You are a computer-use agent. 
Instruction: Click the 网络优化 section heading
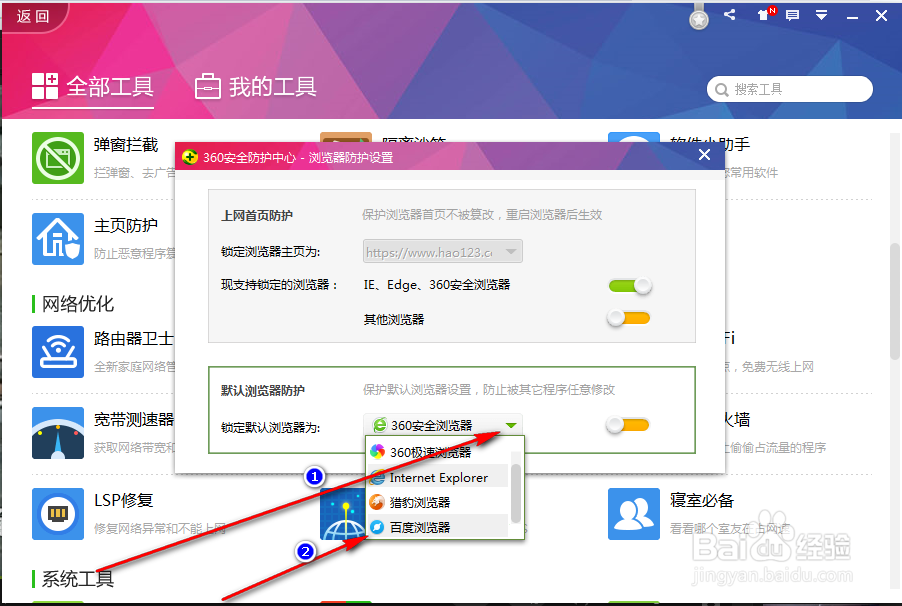click(78, 304)
